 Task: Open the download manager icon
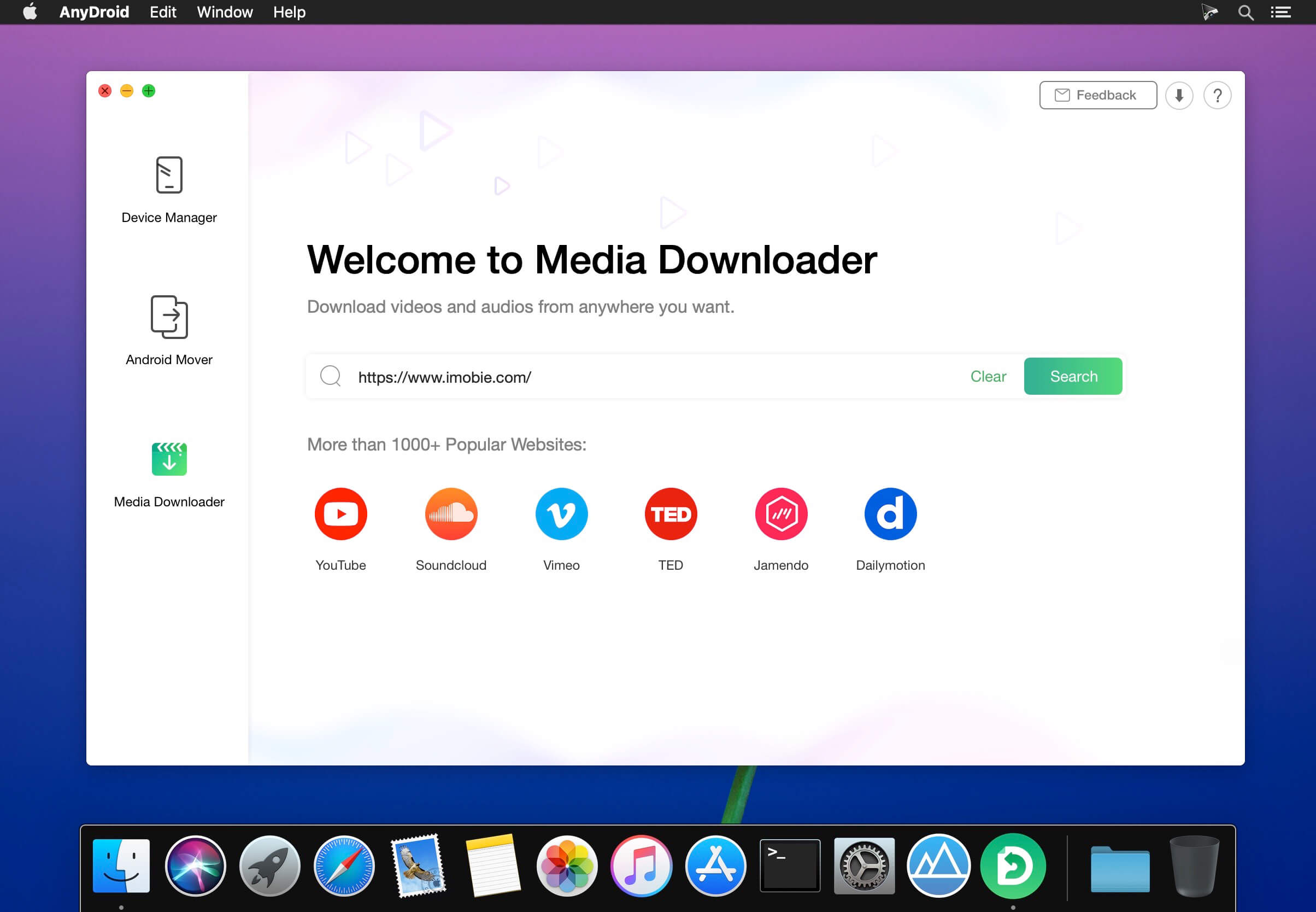coord(1179,95)
